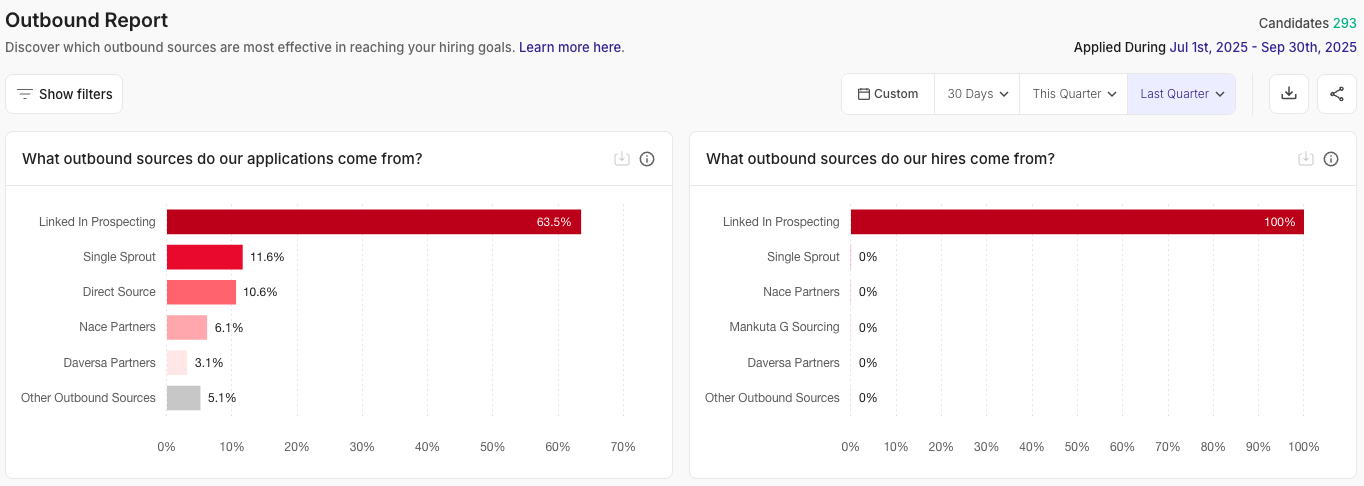
Task: Click the share report icon
Action: (1337, 94)
